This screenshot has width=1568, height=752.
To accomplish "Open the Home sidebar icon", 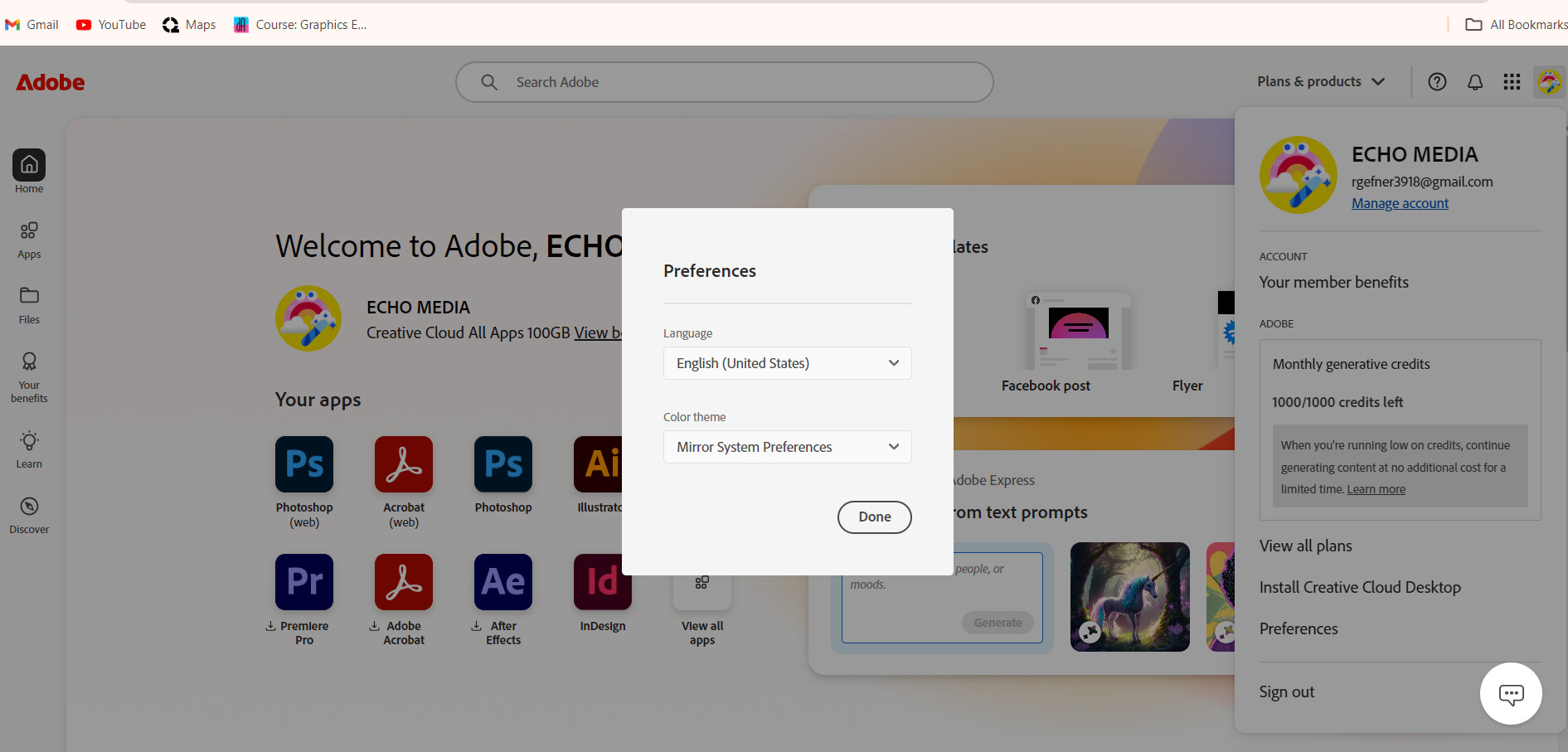I will [x=29, y=165].
